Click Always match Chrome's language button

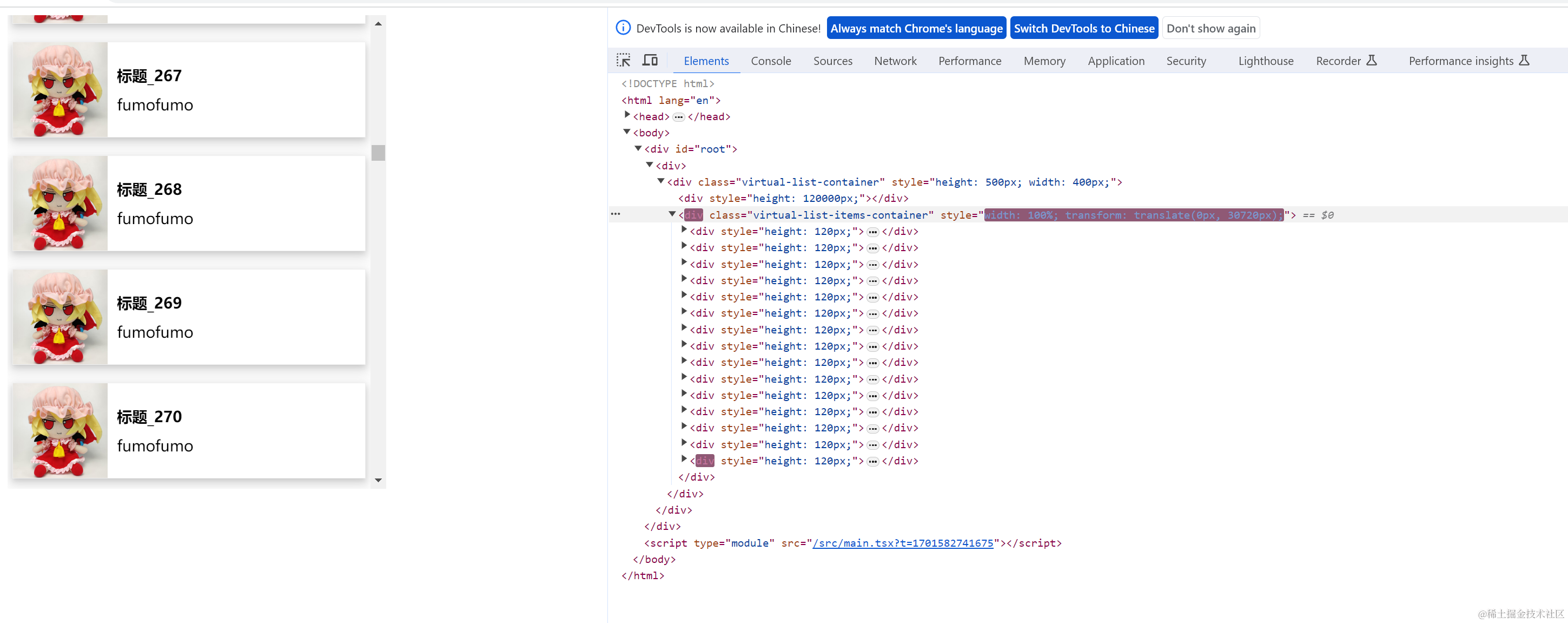coord(916,29)
